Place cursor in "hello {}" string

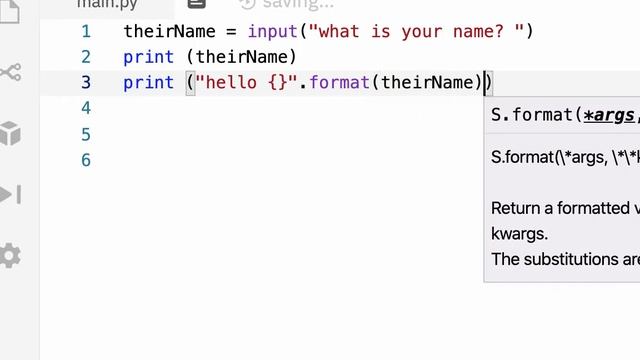pyautogui.click(x=247, y=82)
